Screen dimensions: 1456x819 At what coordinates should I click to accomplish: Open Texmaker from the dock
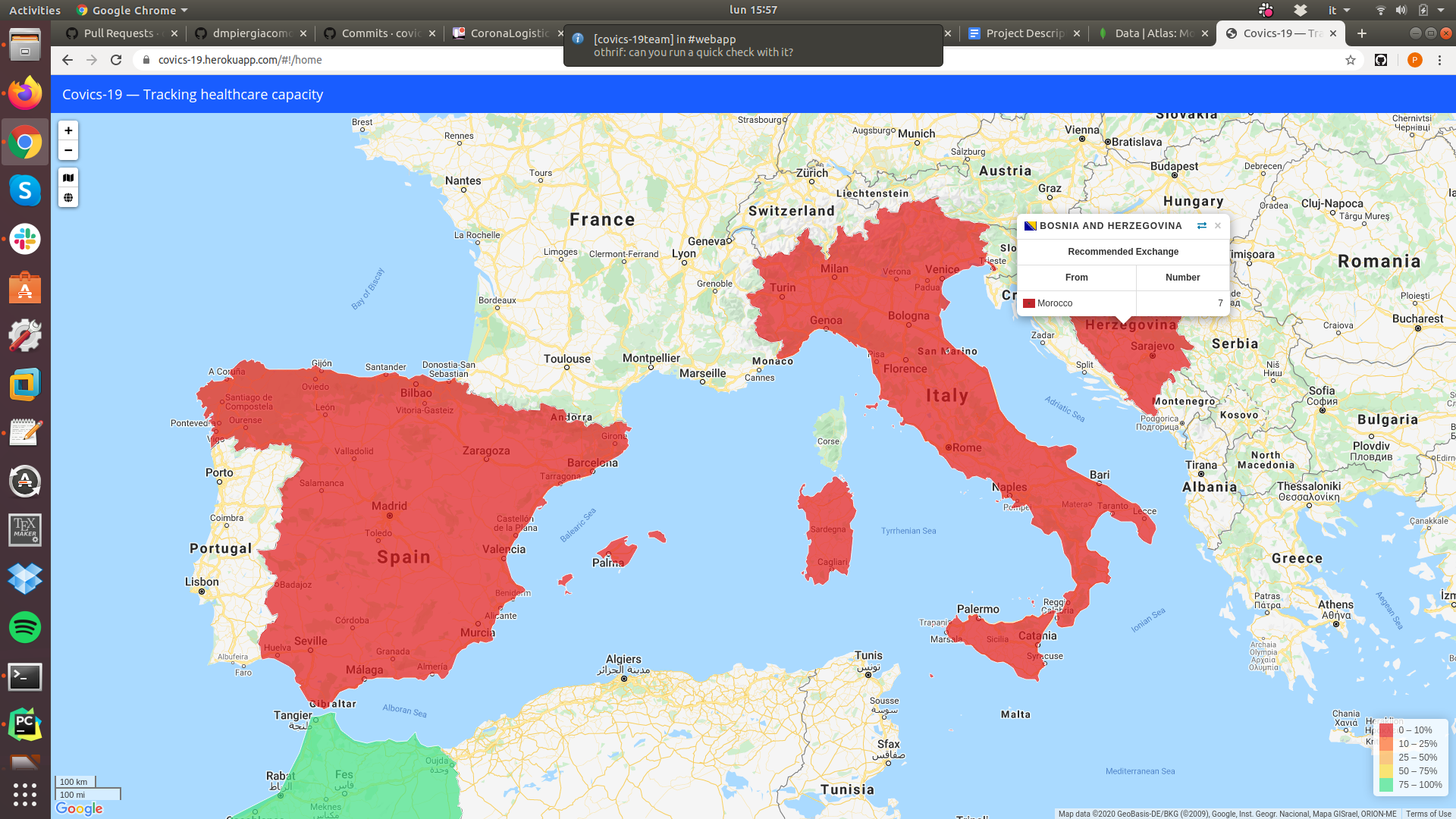pos(25,530)
